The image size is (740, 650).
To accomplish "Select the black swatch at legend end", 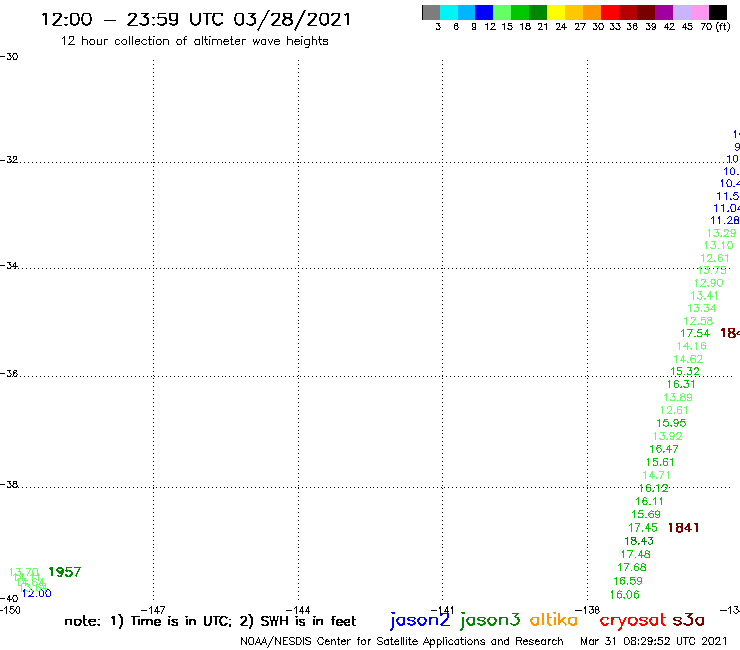I will 717,12.
